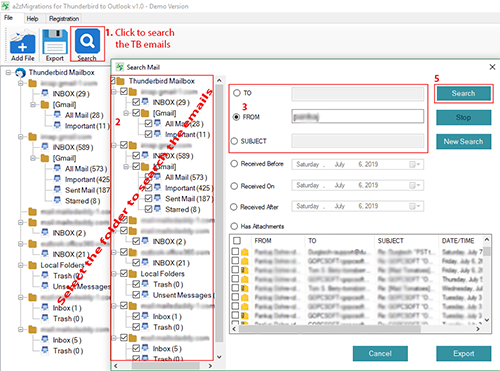Click the Search magnifier toolbar icon
The width and height of the screenshot is (500, 371).
pyautogui.click(x=87, y=41)
